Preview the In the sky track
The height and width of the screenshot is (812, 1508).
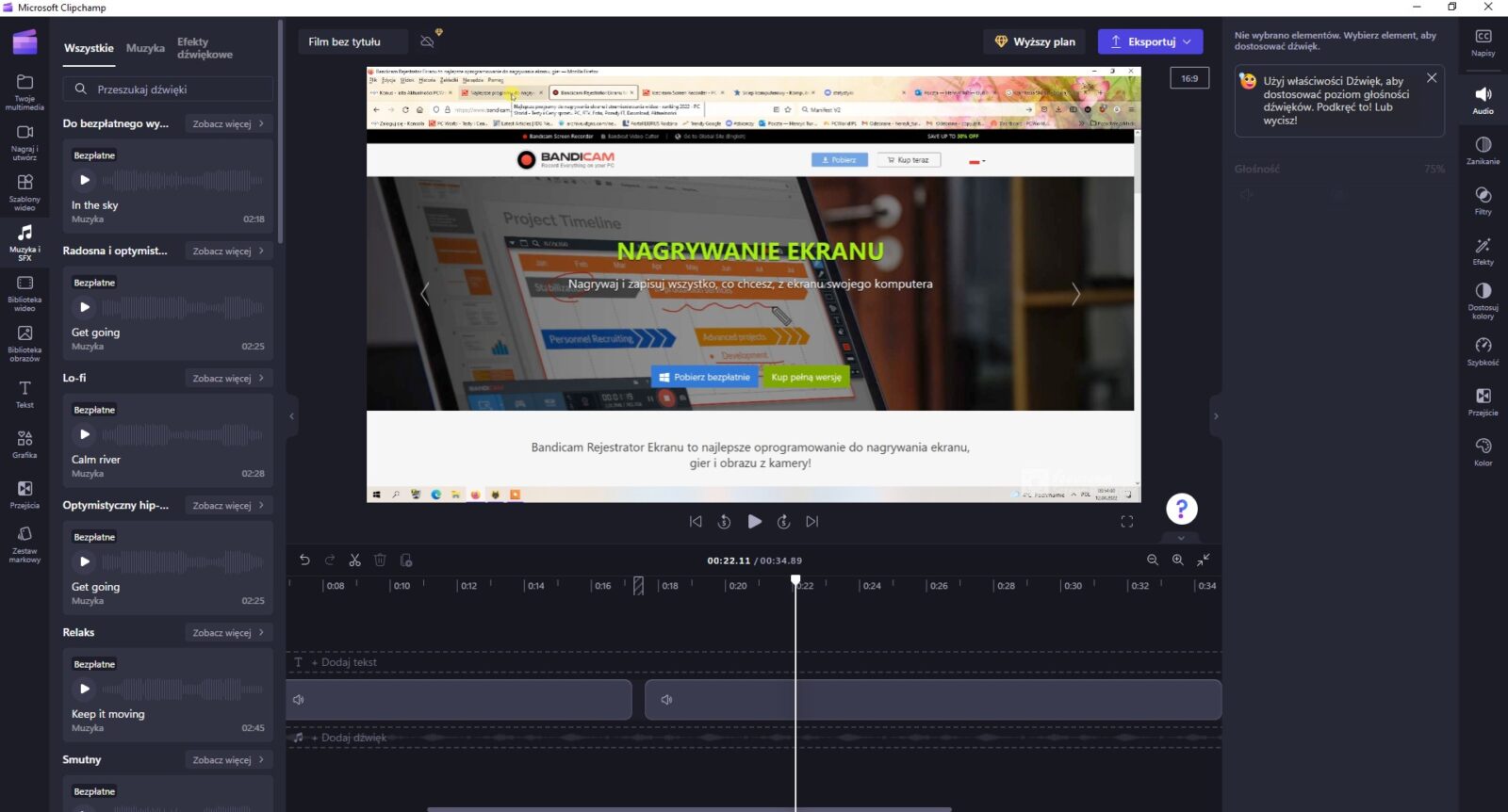(85, 180)
